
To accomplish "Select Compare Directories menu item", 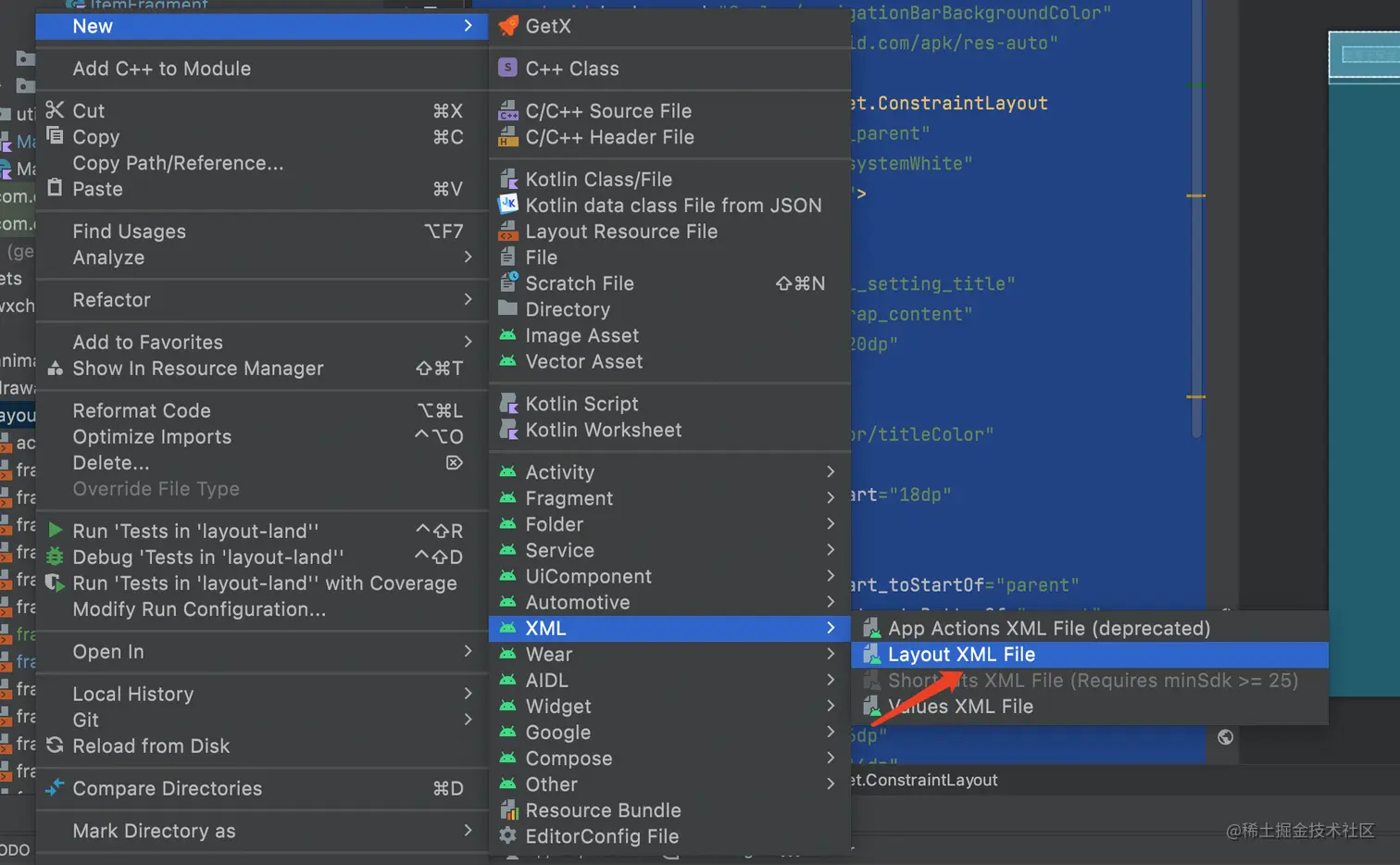I will [x=168, y=788].
